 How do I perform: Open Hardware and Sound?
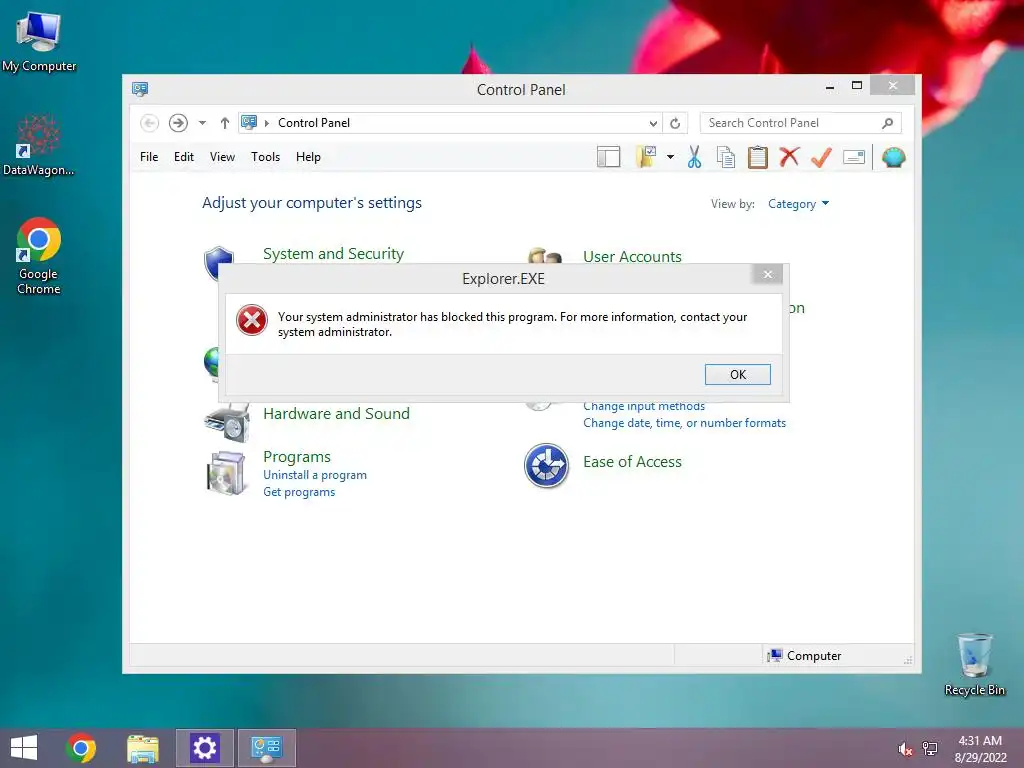[336, 413]
